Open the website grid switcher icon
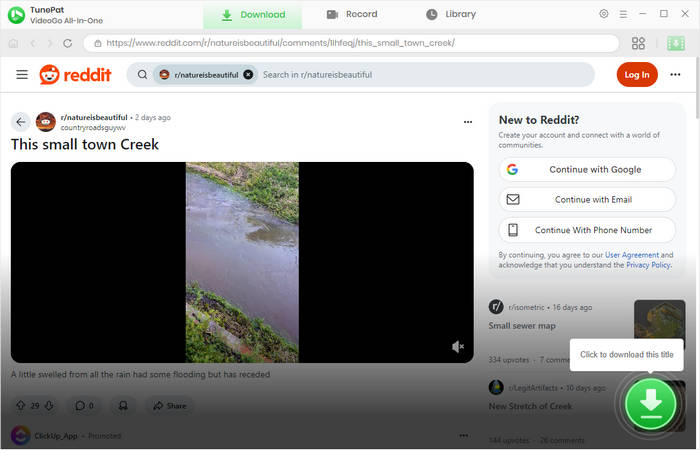The height and width of the screenshot is (450, 700). (638, 43)
